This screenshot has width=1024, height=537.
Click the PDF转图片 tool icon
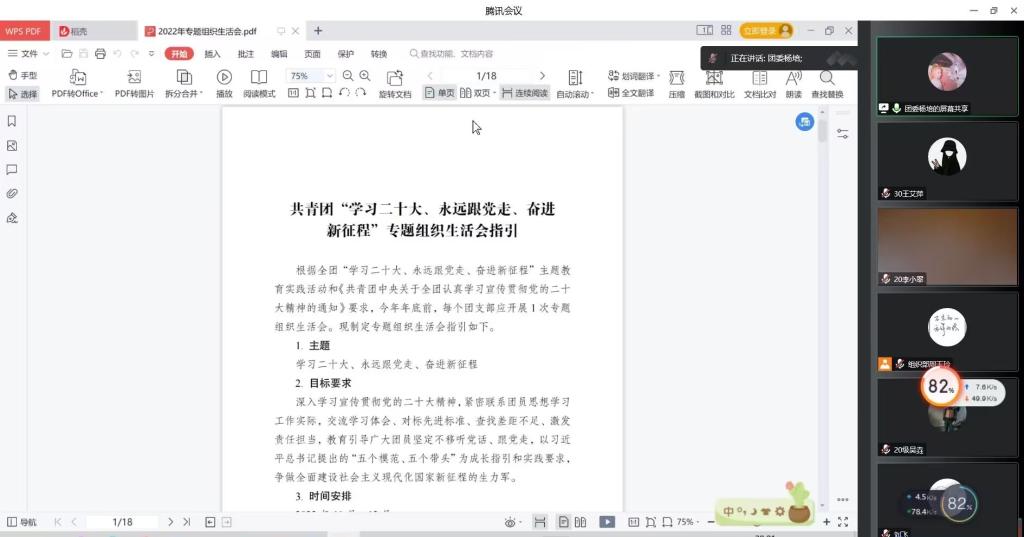134,77
